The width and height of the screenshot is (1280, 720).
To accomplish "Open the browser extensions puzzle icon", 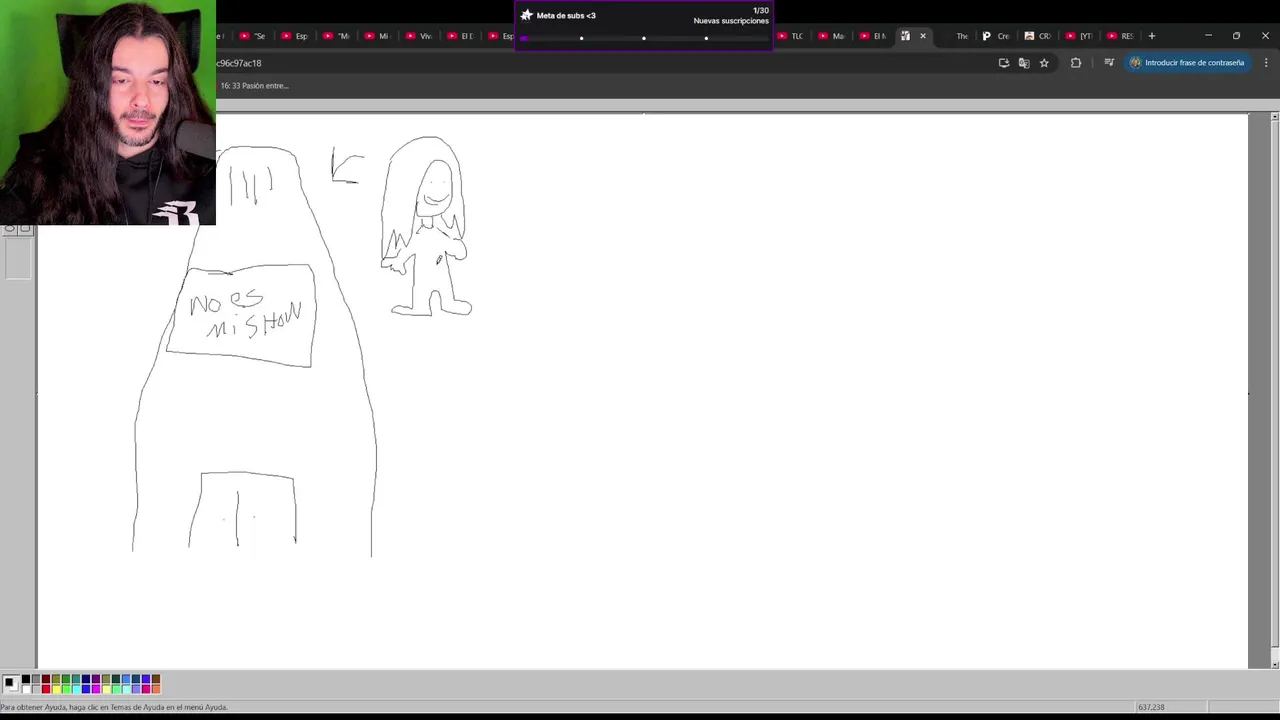I will pos(1076,63).
